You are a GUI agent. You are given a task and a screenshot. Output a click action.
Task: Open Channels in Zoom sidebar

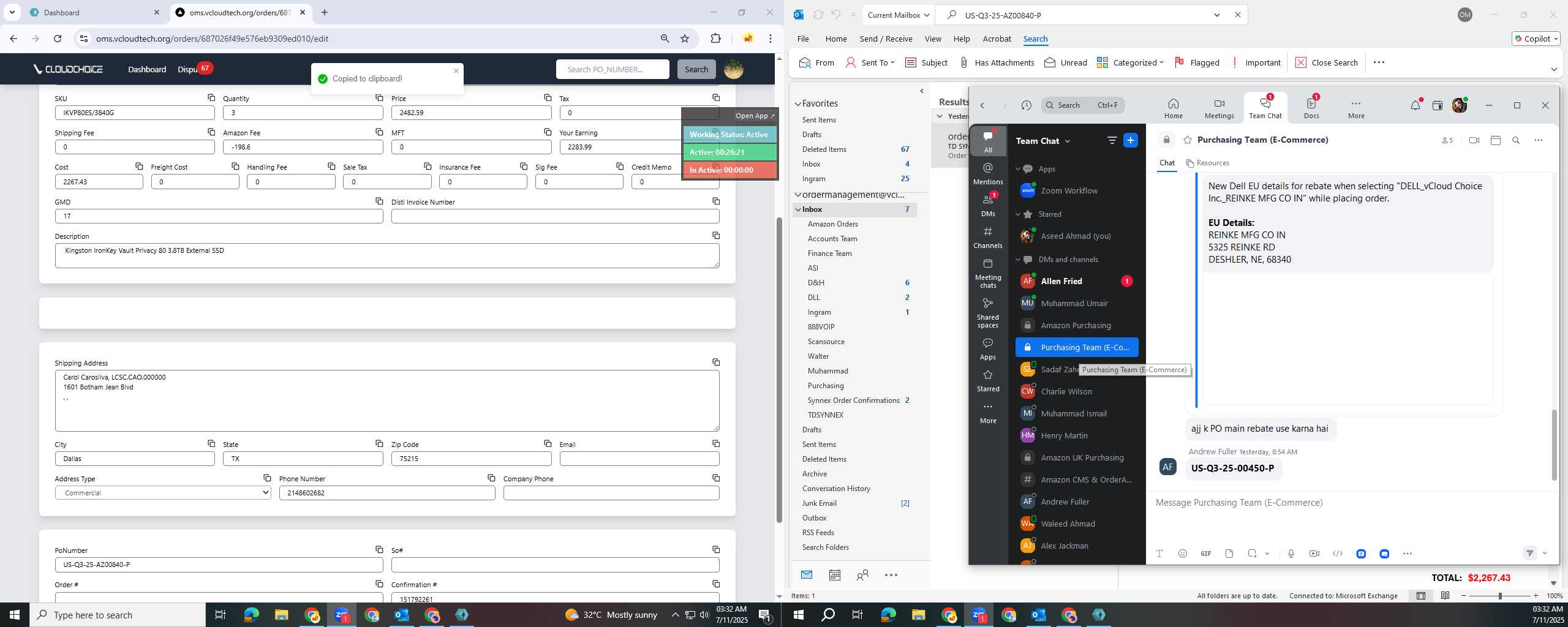tap(988, 237)
